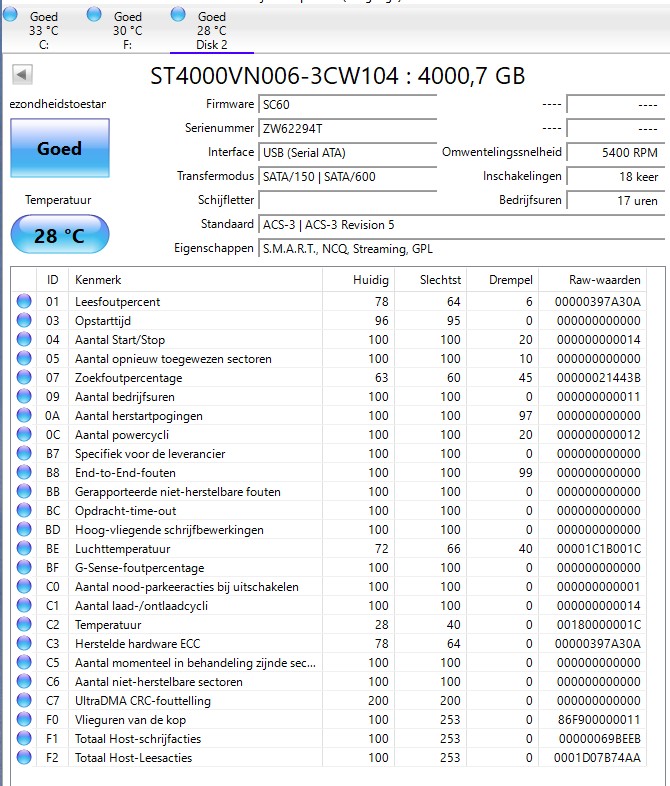The height and width of the screenshot is (786, 670).
Task: Select the UltraDMA CRC-fouttelling text
Action: pos(143,701)
